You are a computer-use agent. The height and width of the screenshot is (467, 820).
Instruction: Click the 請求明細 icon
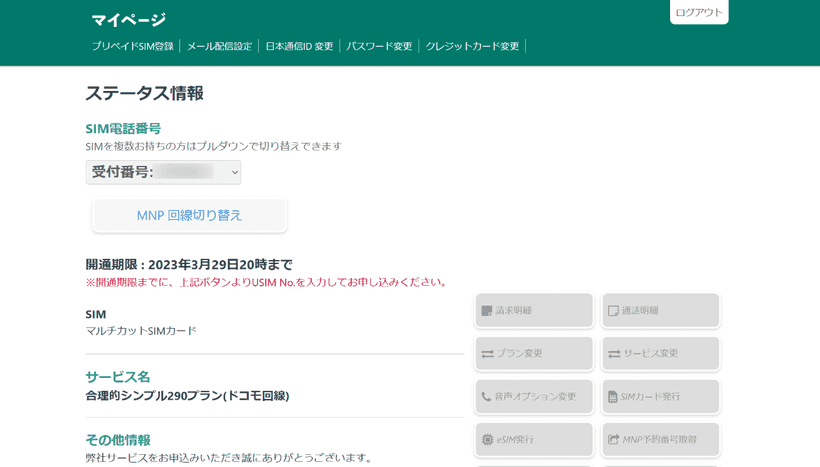click(487, 311)
